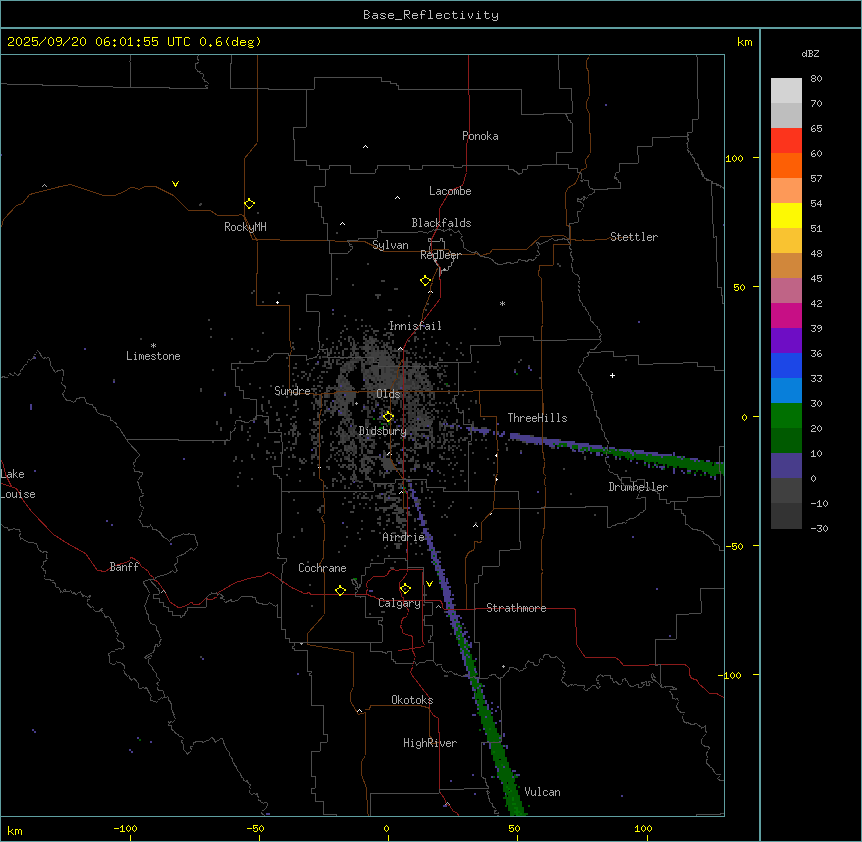Select the yellow diamond marker below RedDeer
Screen dimensions: 862x842
pyautogui.click(x=425, y=281)
